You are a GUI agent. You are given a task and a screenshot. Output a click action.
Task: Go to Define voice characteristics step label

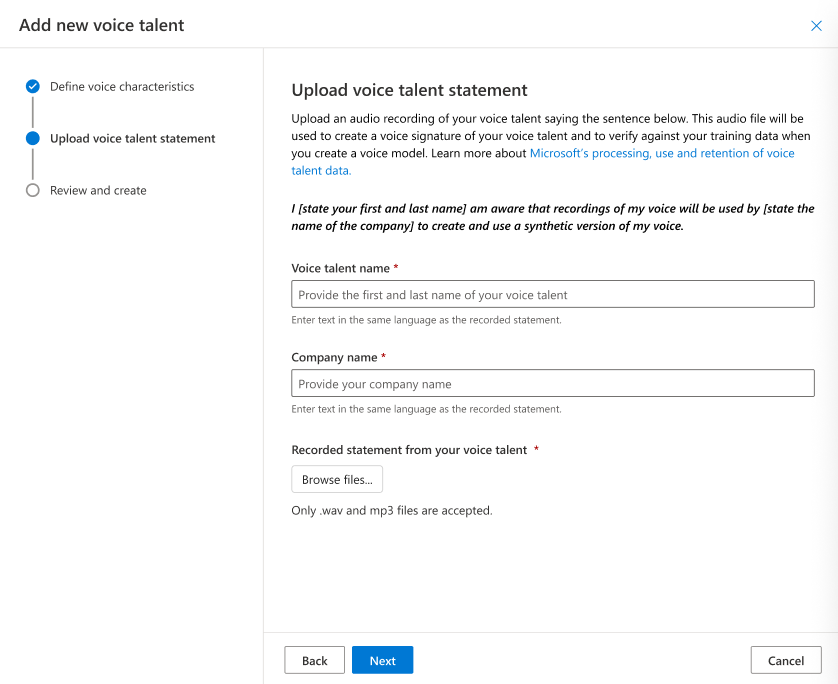coord(122,87)
